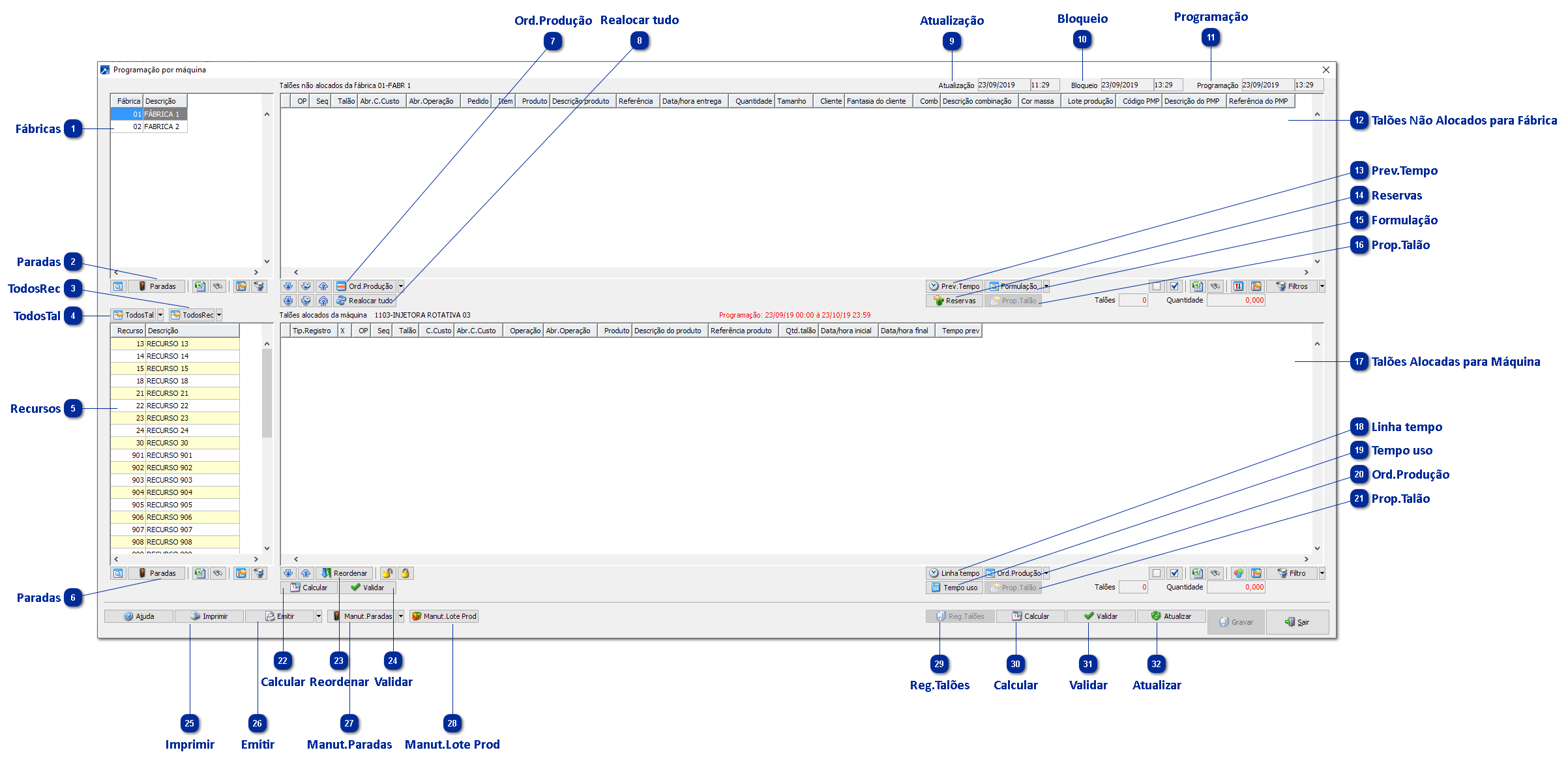The height and width of the screenshot is (763, 1568).
Task: Click red-green sort arrows icon beside Filtros
Action: click(x=1237, y=286)
